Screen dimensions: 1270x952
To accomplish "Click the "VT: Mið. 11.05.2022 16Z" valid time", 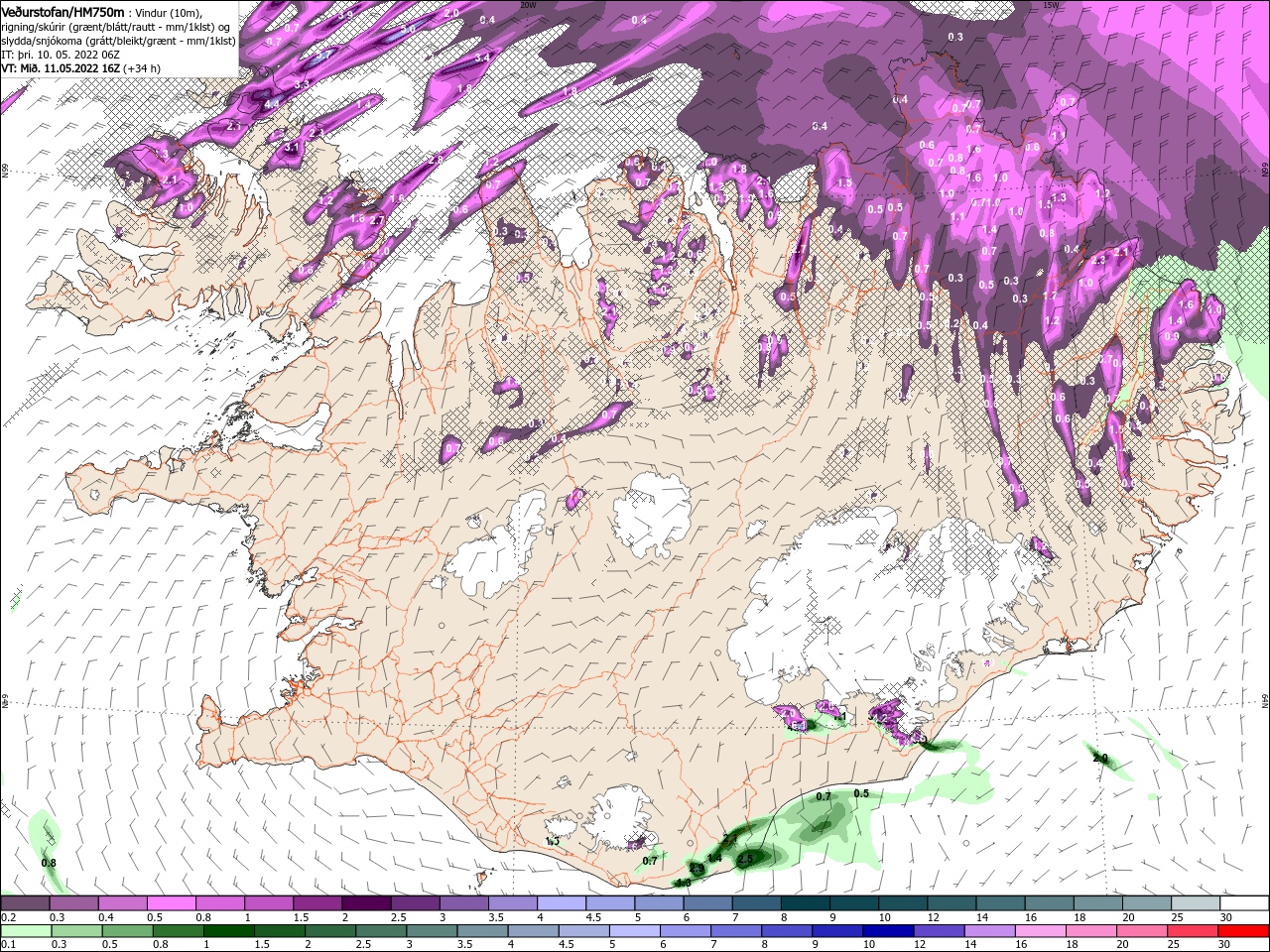I will click(x=60, y=68).
